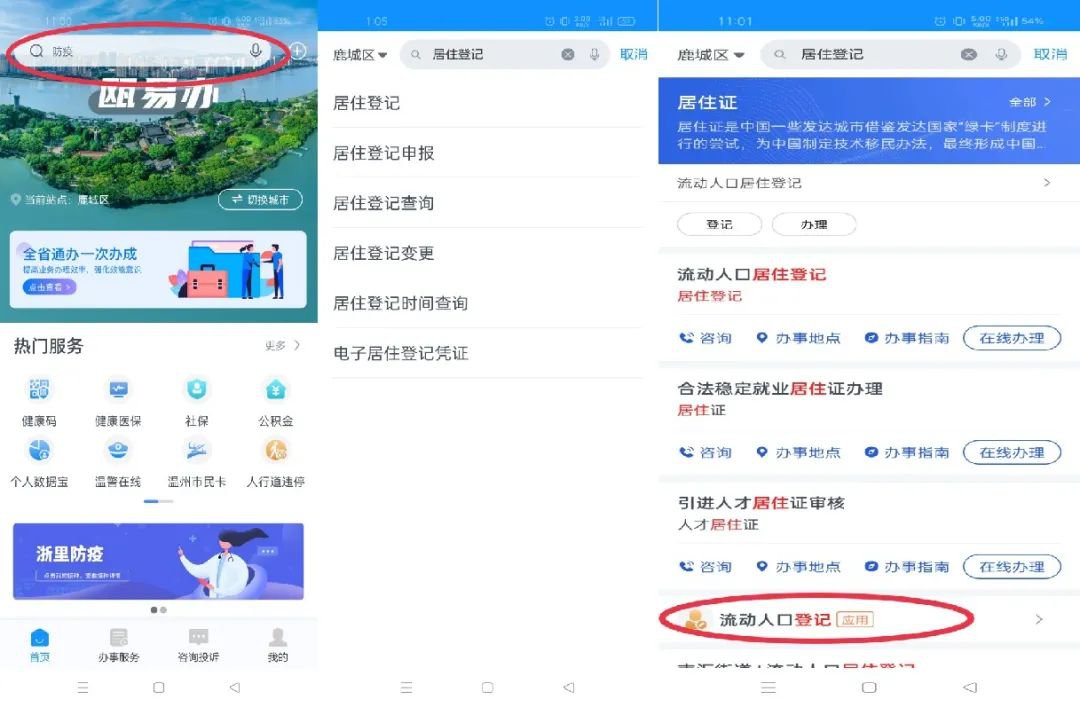Clear search text in right screen search box

pos(968,54)
